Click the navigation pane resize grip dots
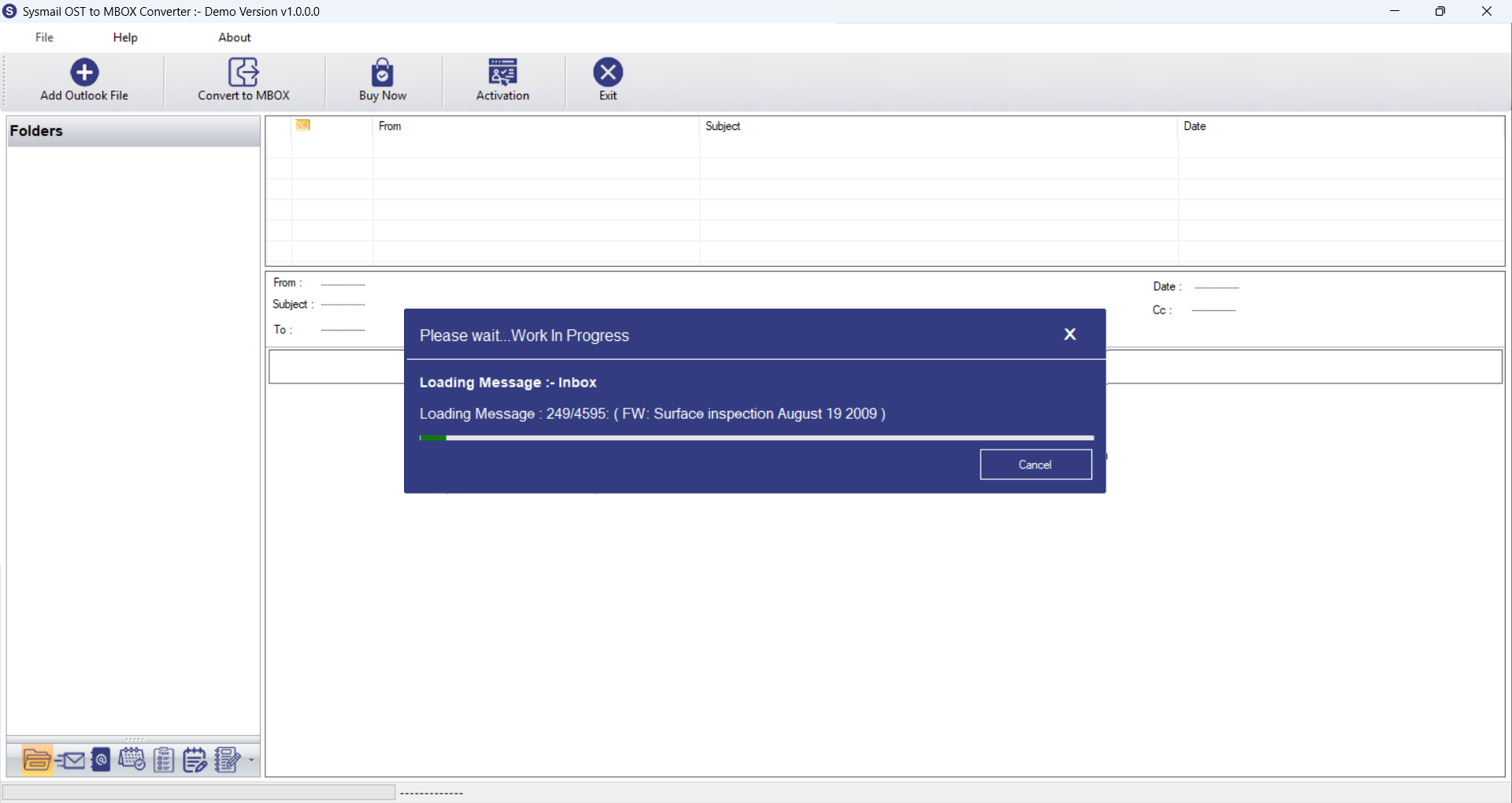This screenshot has height=803, width=1512. [x=135, y=739]
